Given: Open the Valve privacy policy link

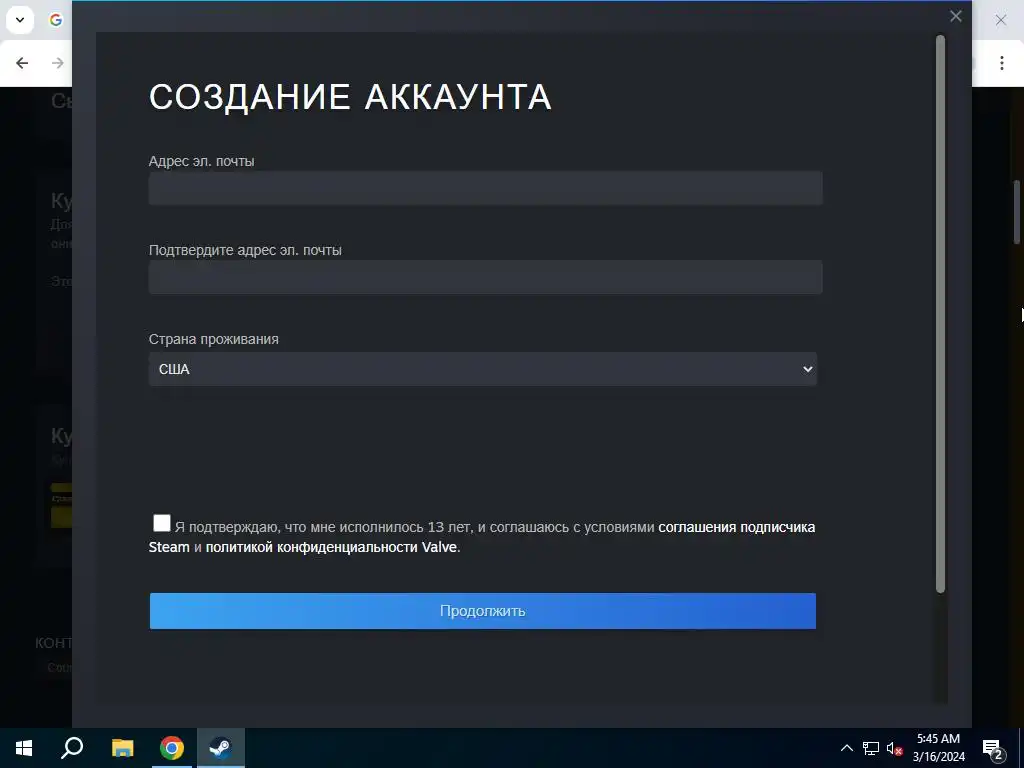Looking at the screenshot, I should (332, 547).
